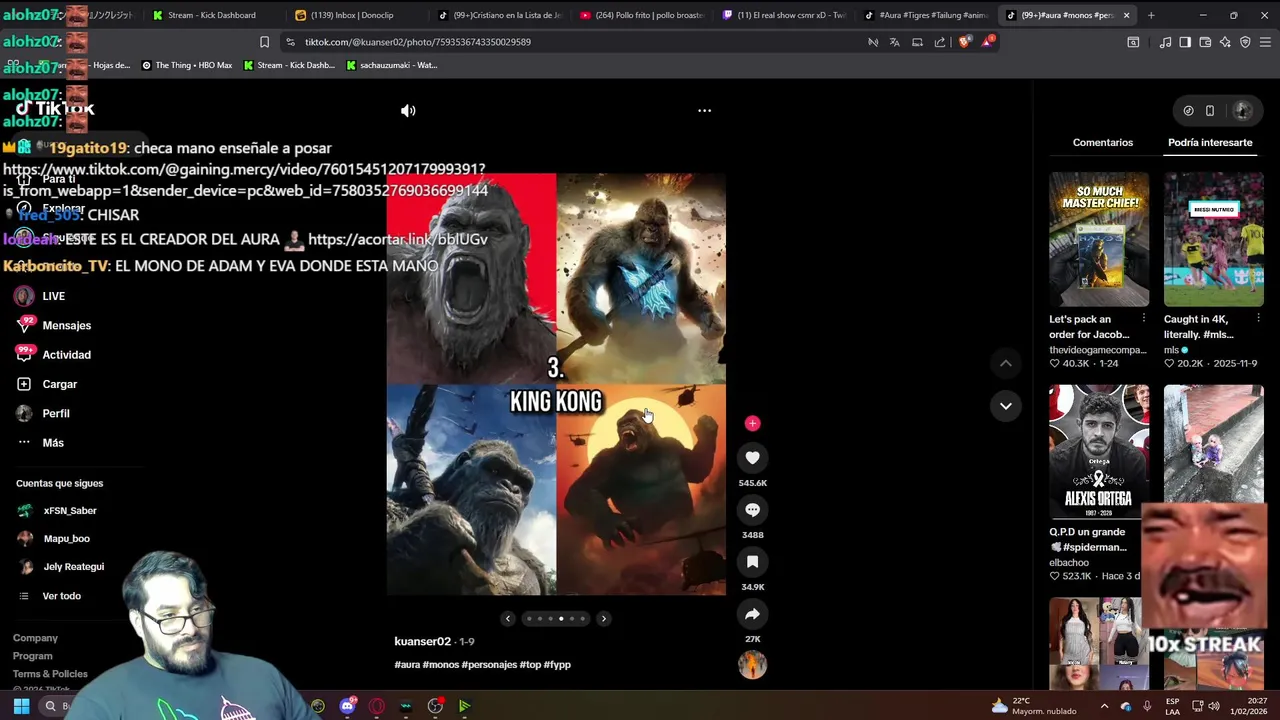Open Windows Start menu
This screenshot has height=720, width=1280.
[21, 706]
